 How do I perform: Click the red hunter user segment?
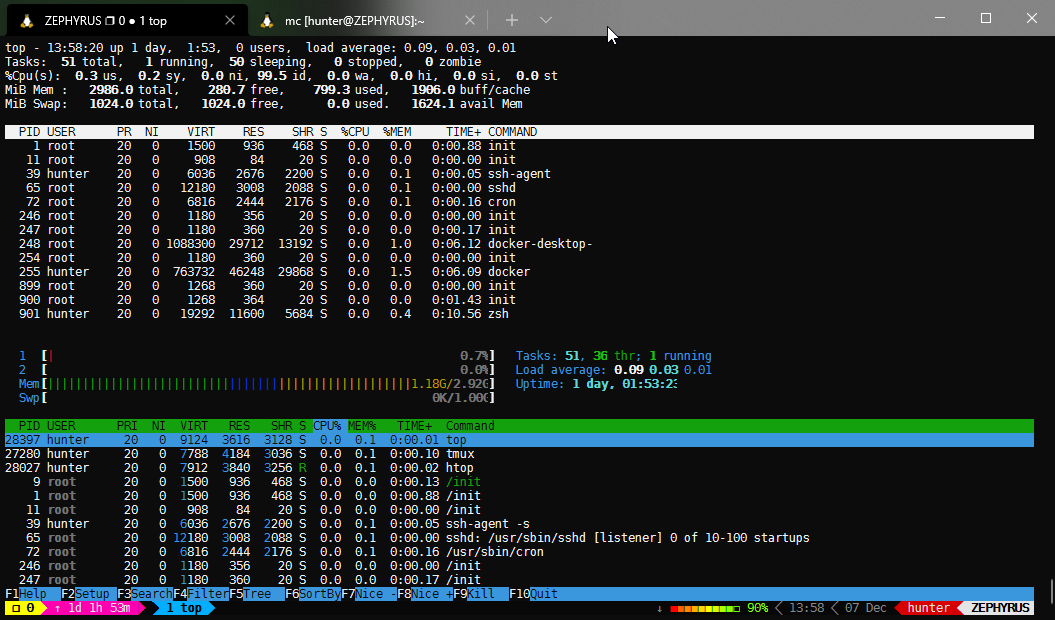click(x=928, y=608)
